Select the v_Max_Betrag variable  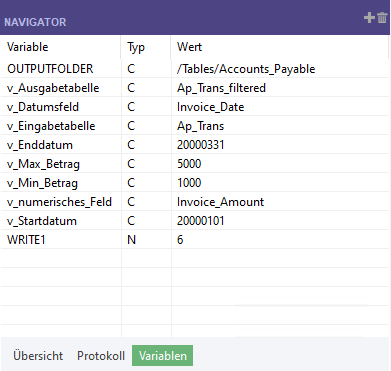[43, 164]
